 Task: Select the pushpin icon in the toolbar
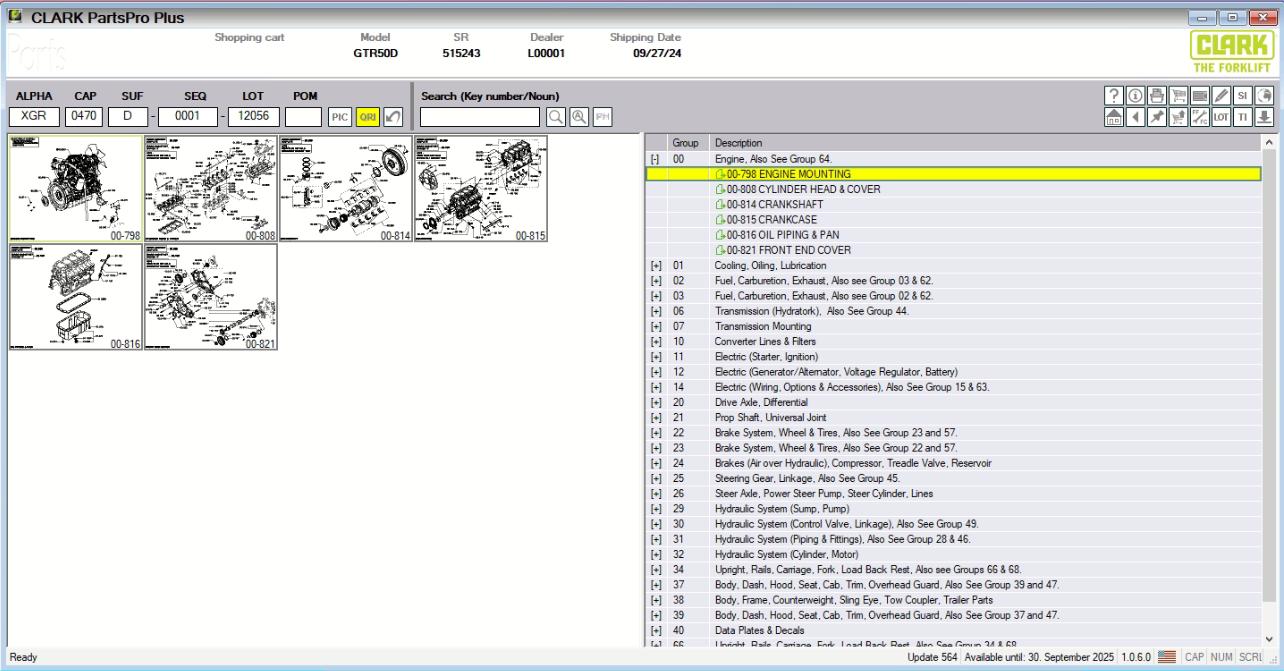coord(1156,117)
